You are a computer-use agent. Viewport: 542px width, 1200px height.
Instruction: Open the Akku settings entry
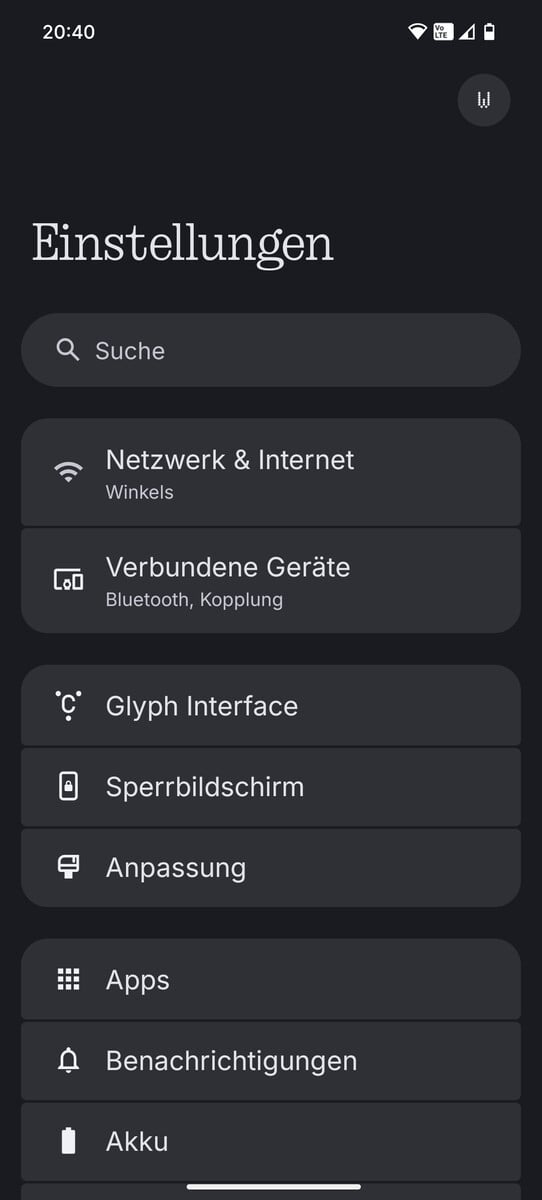(x=271, y=1141)
